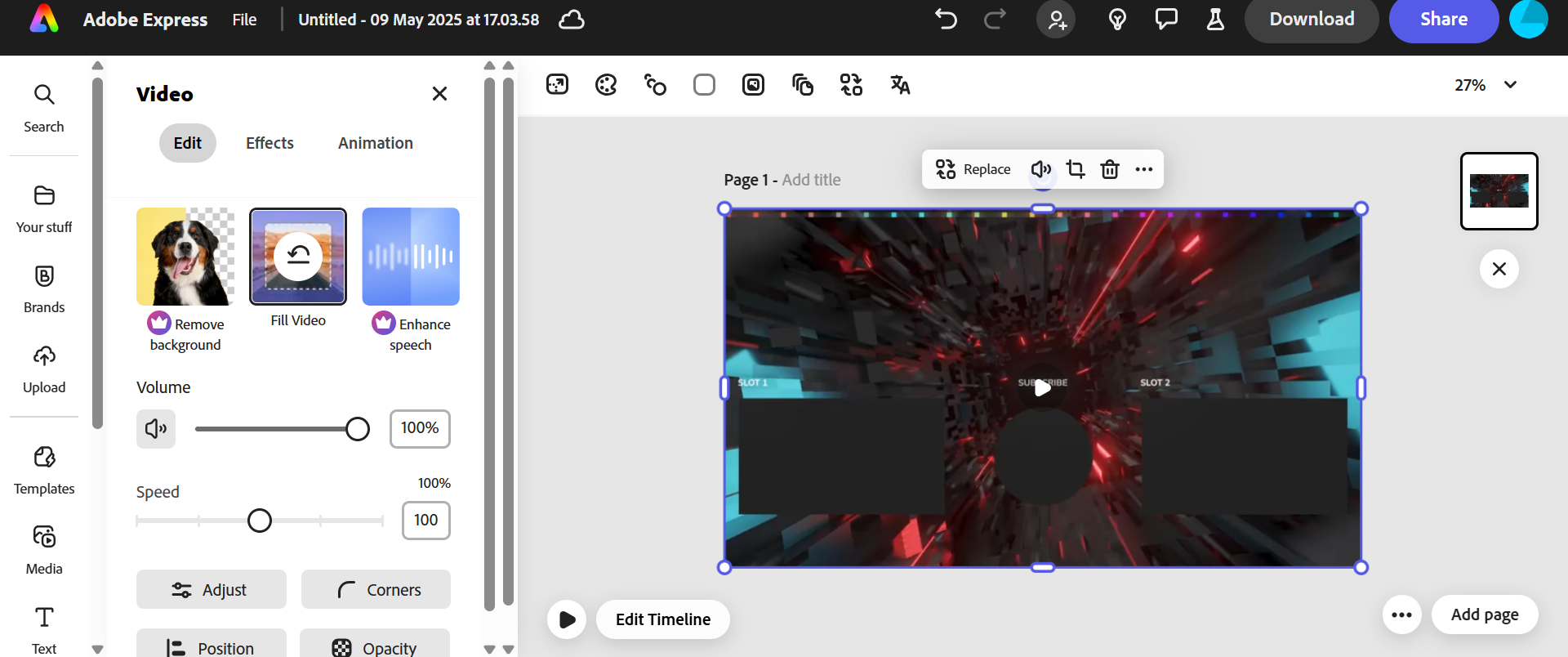Open the Brands panel

44,289
